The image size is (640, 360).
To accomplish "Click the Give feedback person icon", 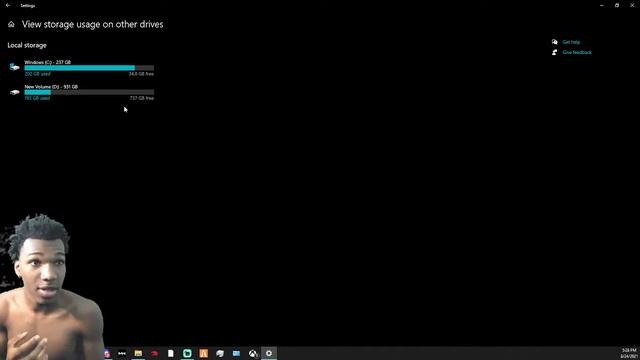I will tap(554, 52).
